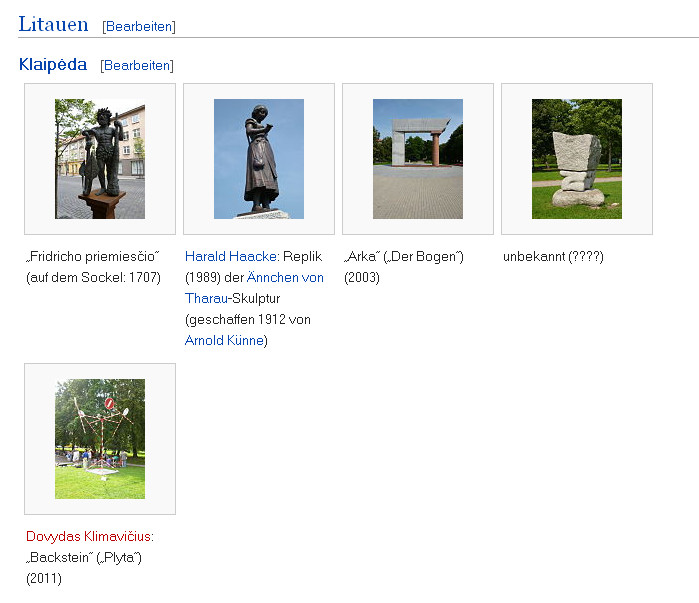Click the unbekannt (????) caption
The image size is (699, 603).
pyautogui.click(x=553, y=257)
